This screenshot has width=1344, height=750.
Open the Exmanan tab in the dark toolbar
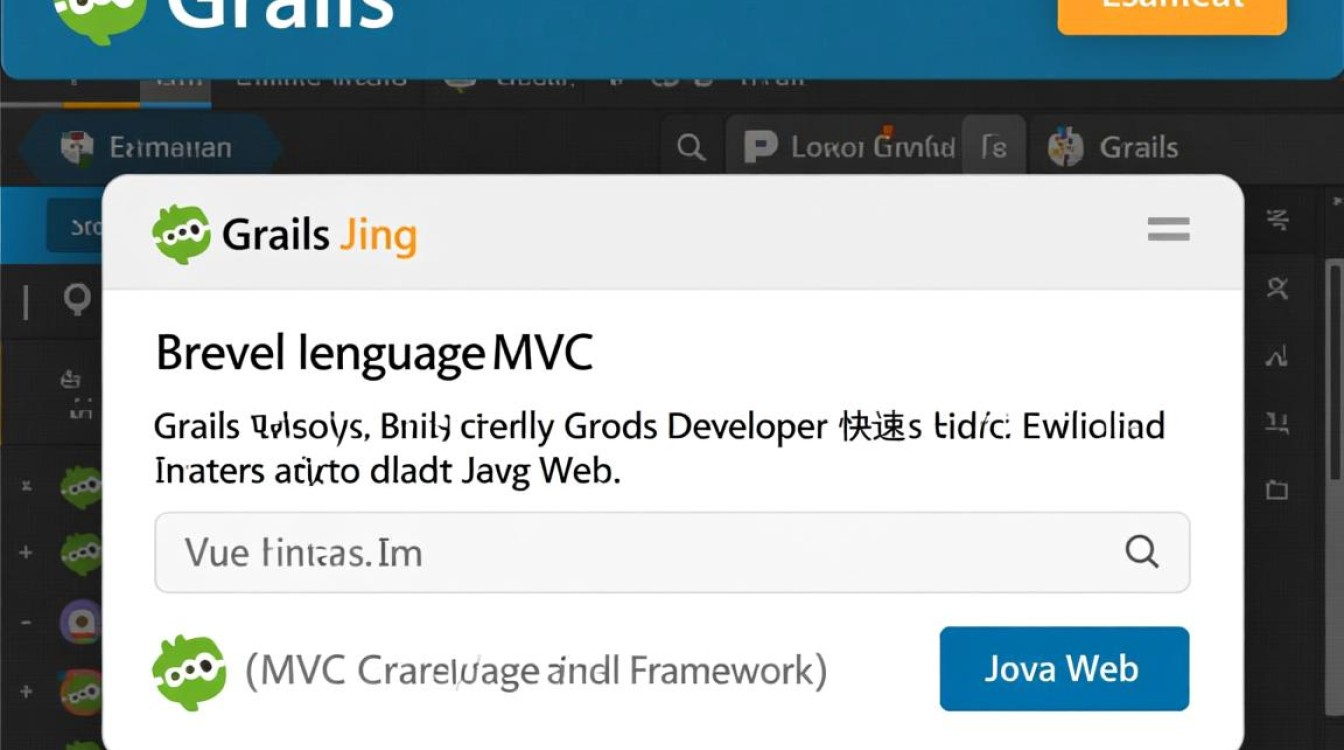(150, 148)
